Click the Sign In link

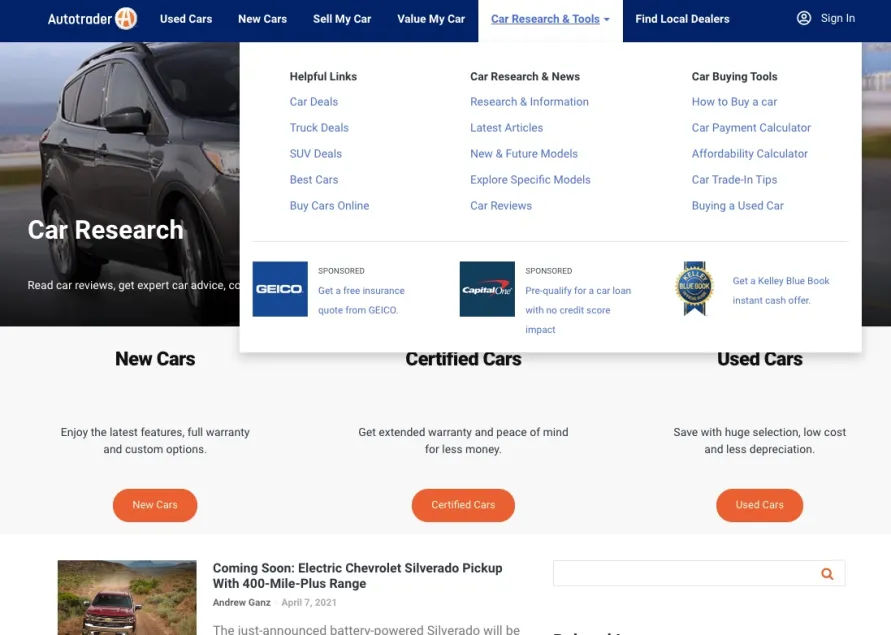(x=838, y=18)
